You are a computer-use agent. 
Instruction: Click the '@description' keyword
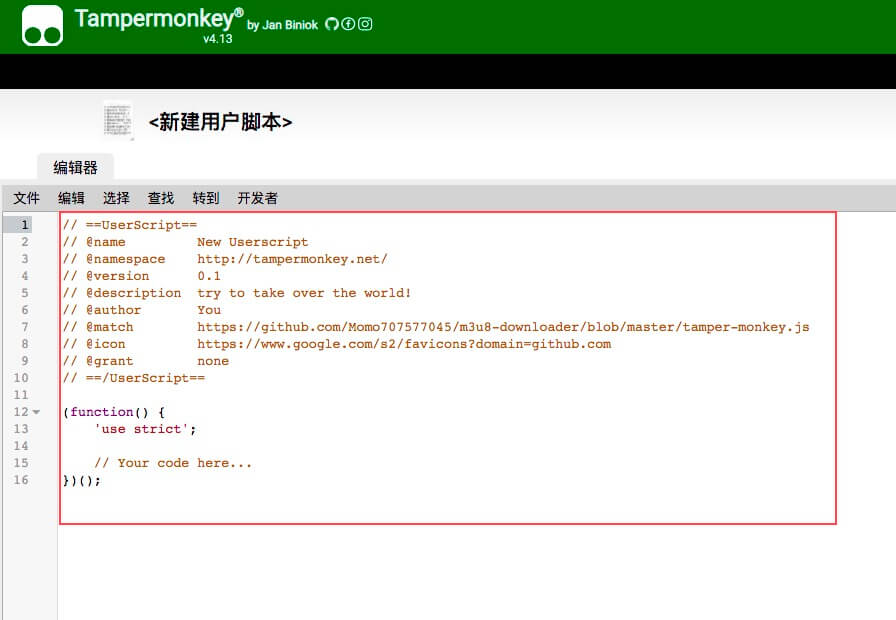[134, 293]
